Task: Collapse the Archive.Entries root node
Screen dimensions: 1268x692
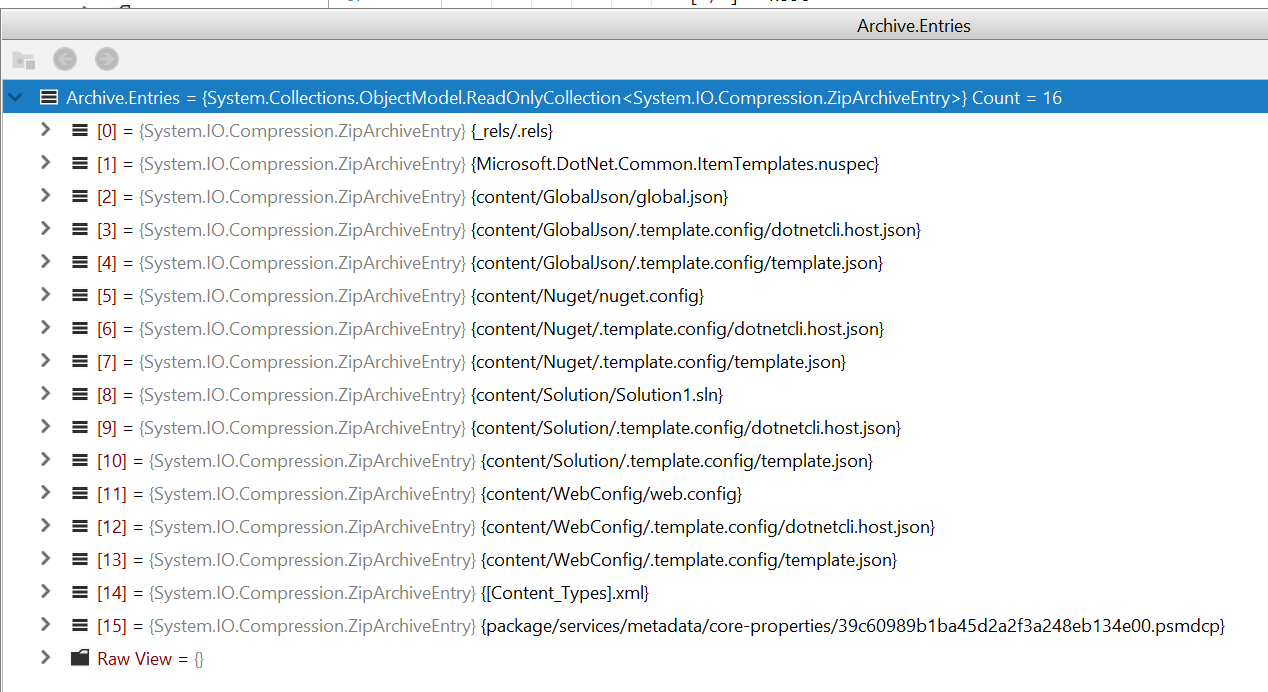Action: pos(15,98)
